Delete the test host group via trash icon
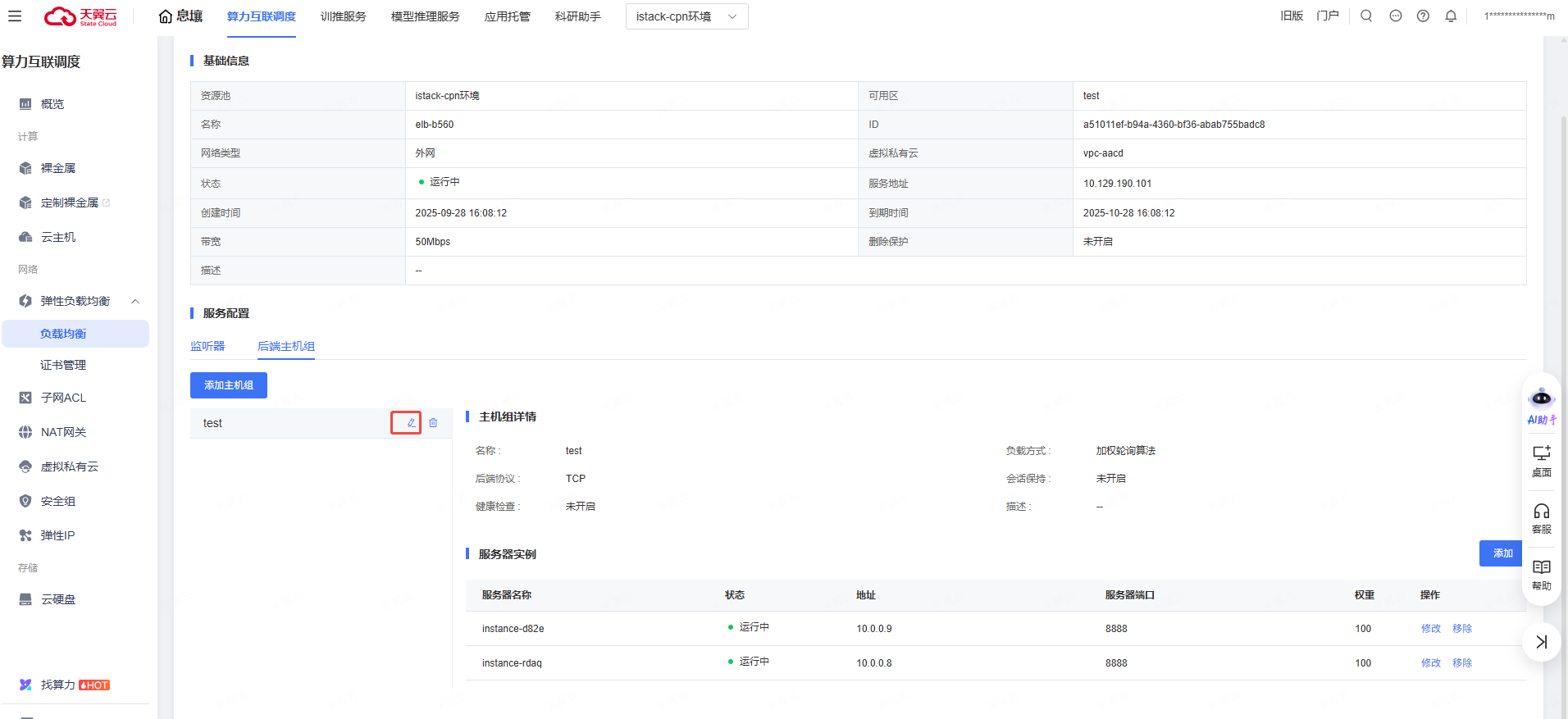Viewport: 1568px width, 719px height. pyautogui.click(x=433, y=423)
